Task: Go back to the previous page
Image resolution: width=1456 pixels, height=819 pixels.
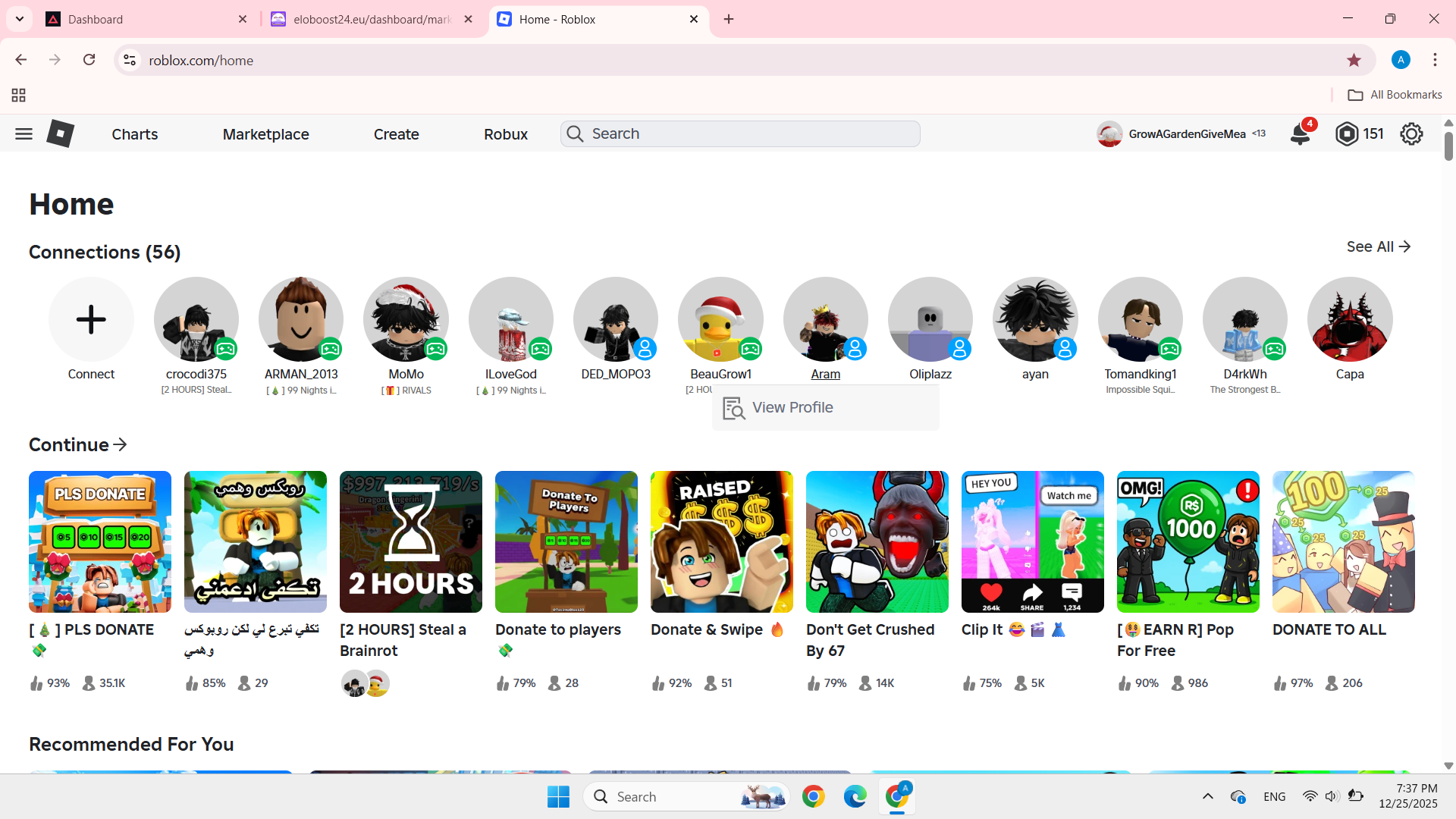Action: [x=21, y=60]
